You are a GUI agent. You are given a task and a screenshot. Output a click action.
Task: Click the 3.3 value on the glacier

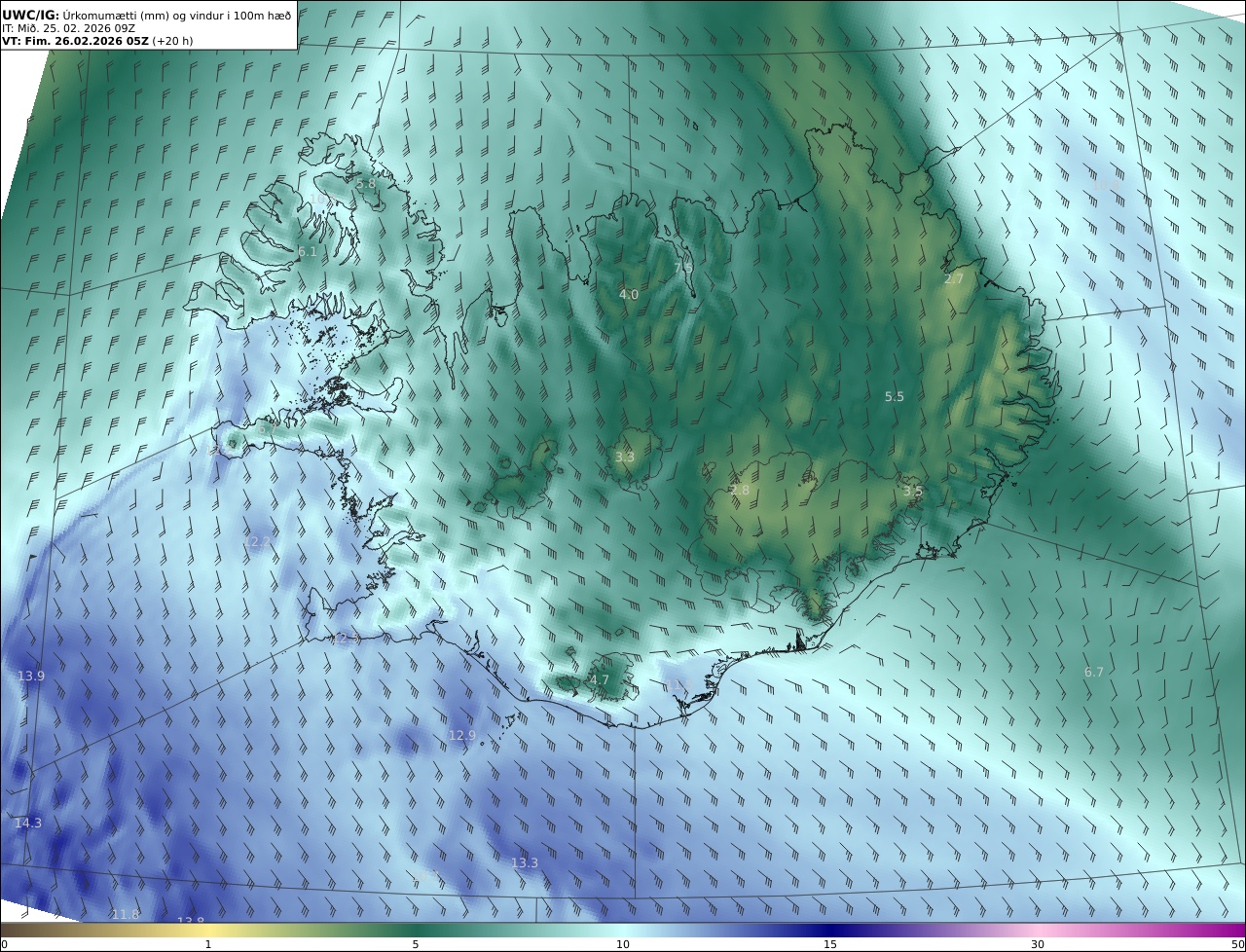point(625,457)
